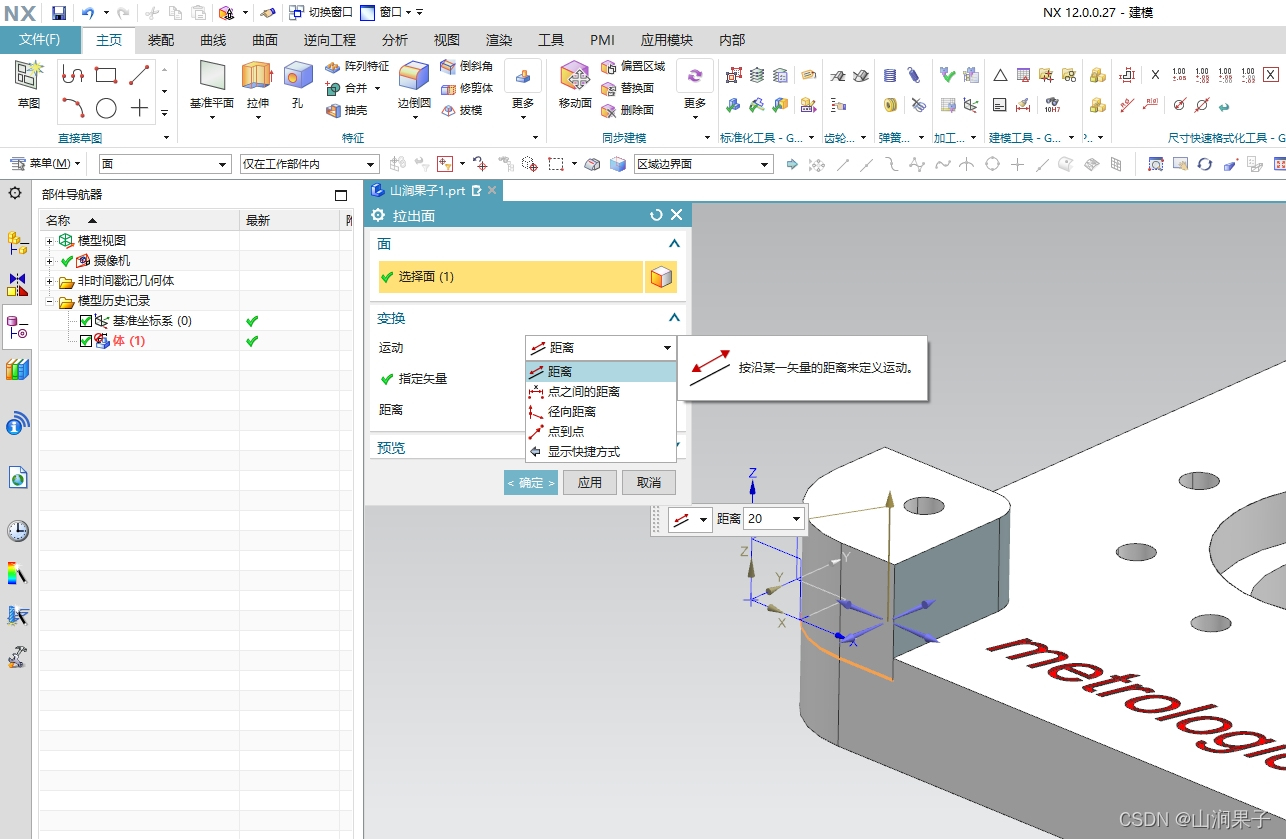Expand the 摄像机 tree node
Screen dimensions: 1286x839
tap(49, 261)
